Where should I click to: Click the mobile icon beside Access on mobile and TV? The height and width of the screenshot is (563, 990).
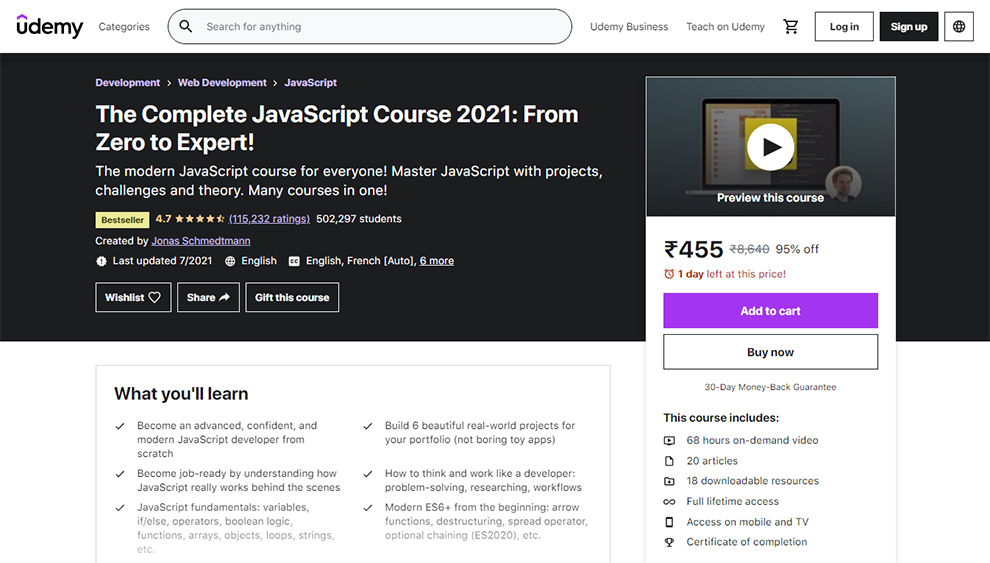(x=669, y=522)
